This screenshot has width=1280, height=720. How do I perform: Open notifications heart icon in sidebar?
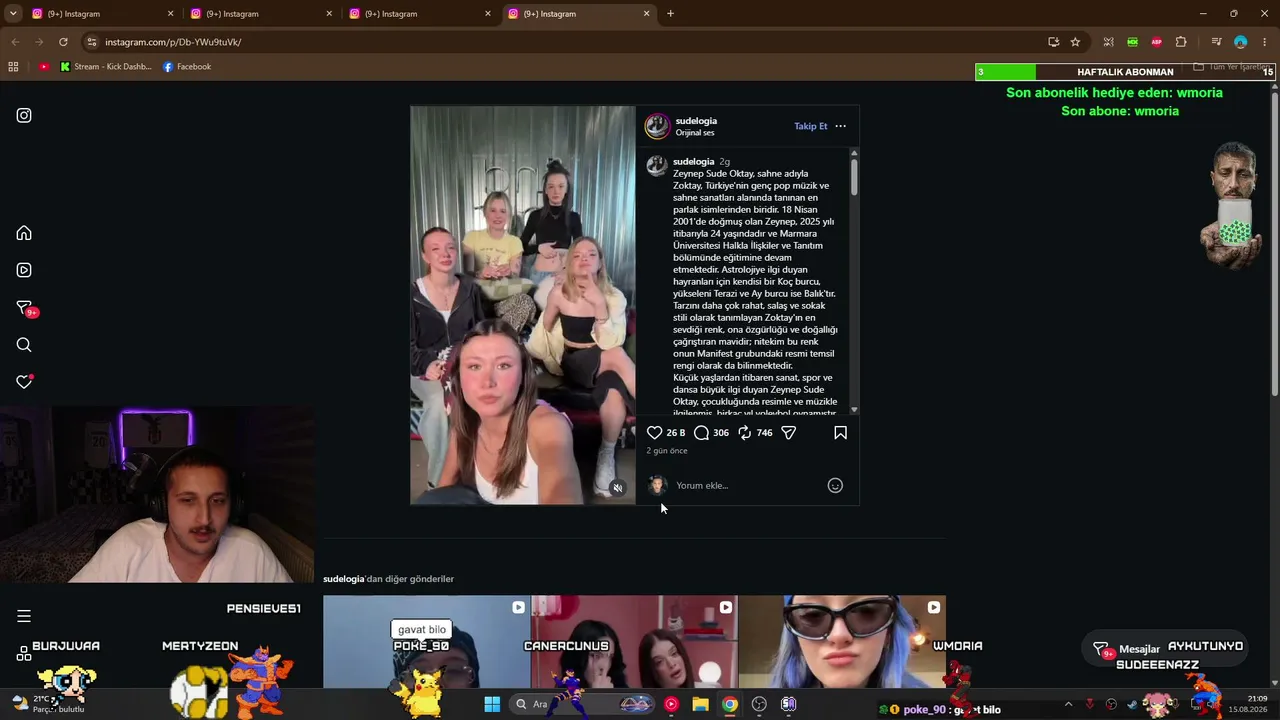pyautogui.click(x=24, y=382)
